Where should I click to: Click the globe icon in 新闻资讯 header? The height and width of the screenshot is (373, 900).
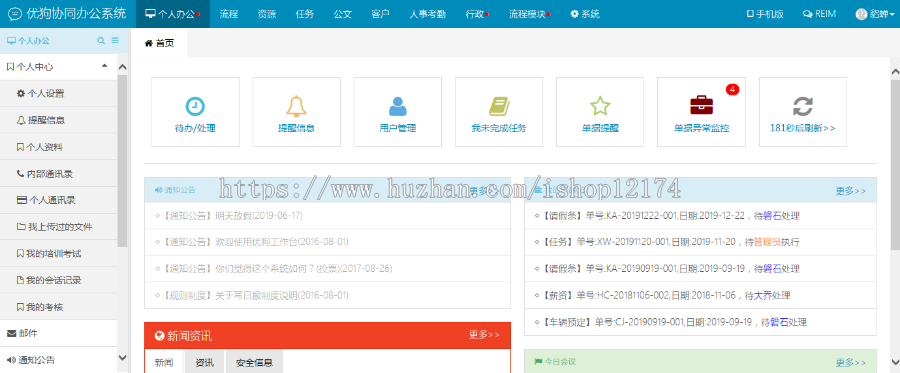point(160,335)
